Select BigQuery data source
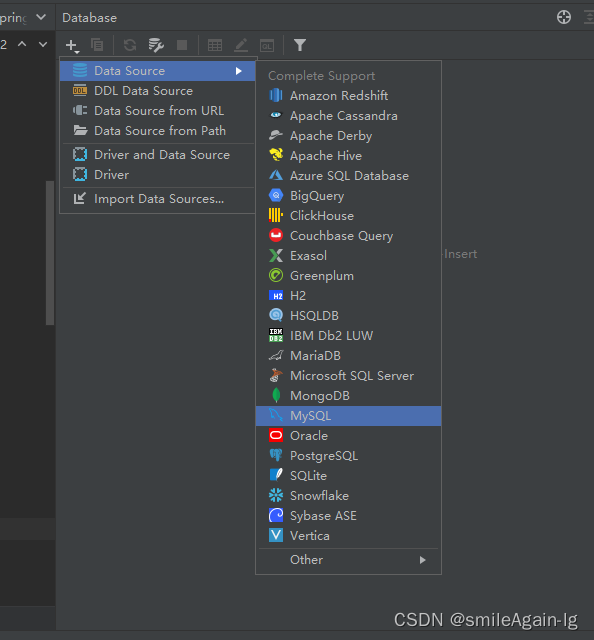Image resolution: width=594 pixels, height=640 pixels. (x=348, y=196)
